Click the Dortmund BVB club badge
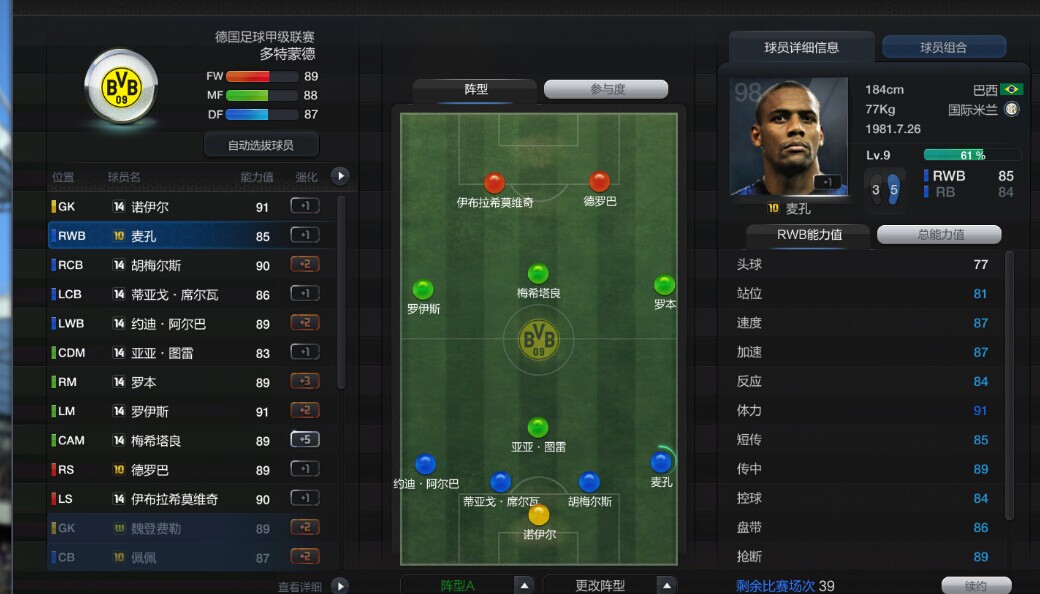 [121, 86]
